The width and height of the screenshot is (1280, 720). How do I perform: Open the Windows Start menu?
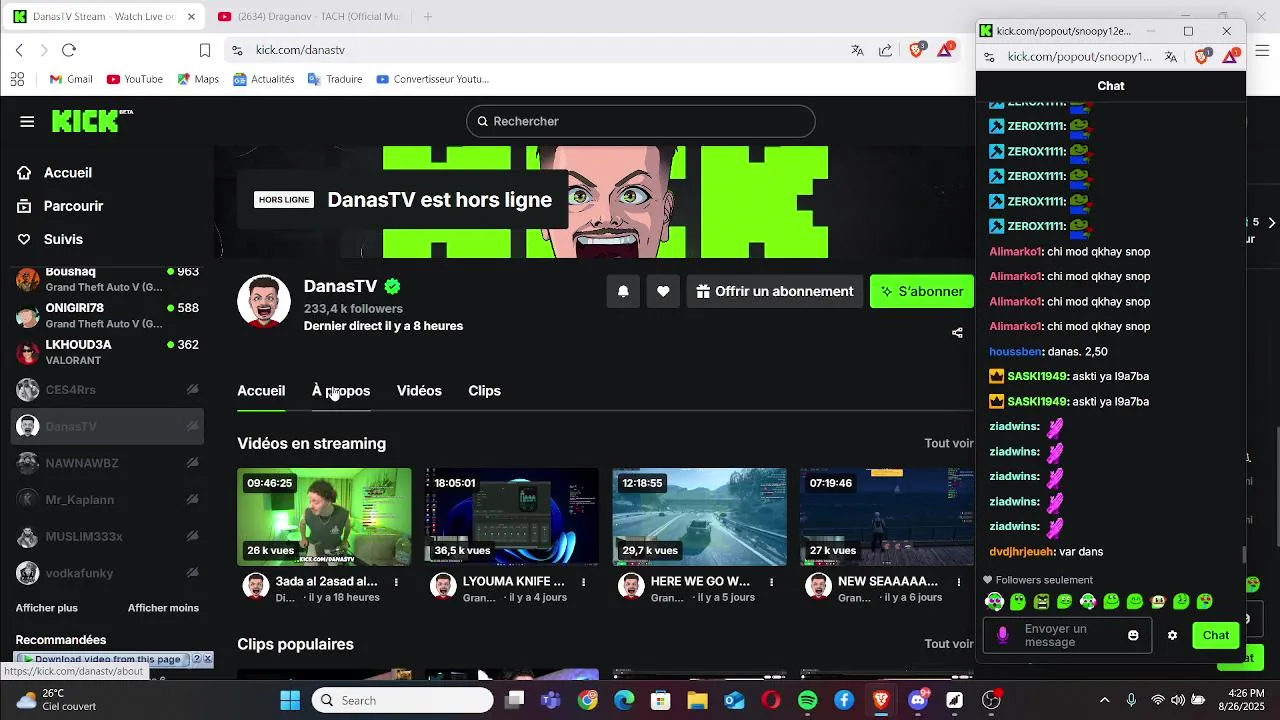290,700
